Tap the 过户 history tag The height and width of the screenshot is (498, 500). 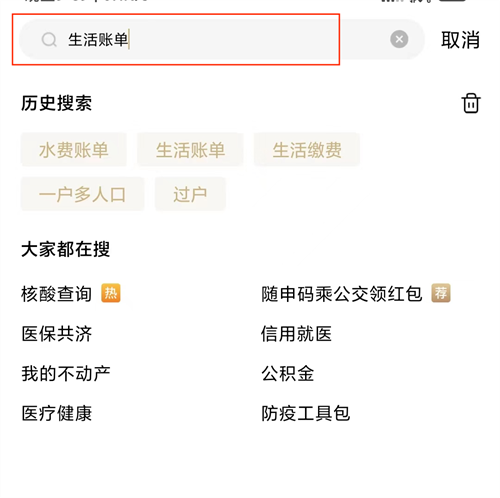(190, 194)
